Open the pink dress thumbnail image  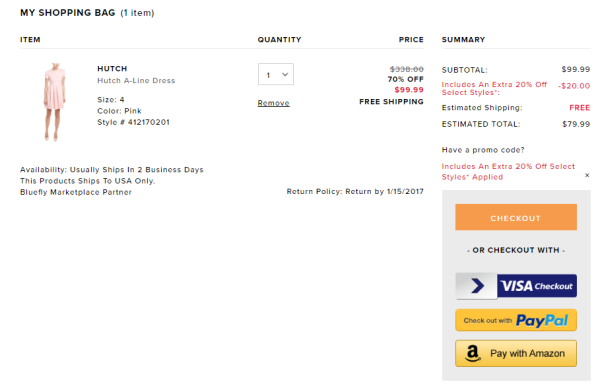click(55, 102)
